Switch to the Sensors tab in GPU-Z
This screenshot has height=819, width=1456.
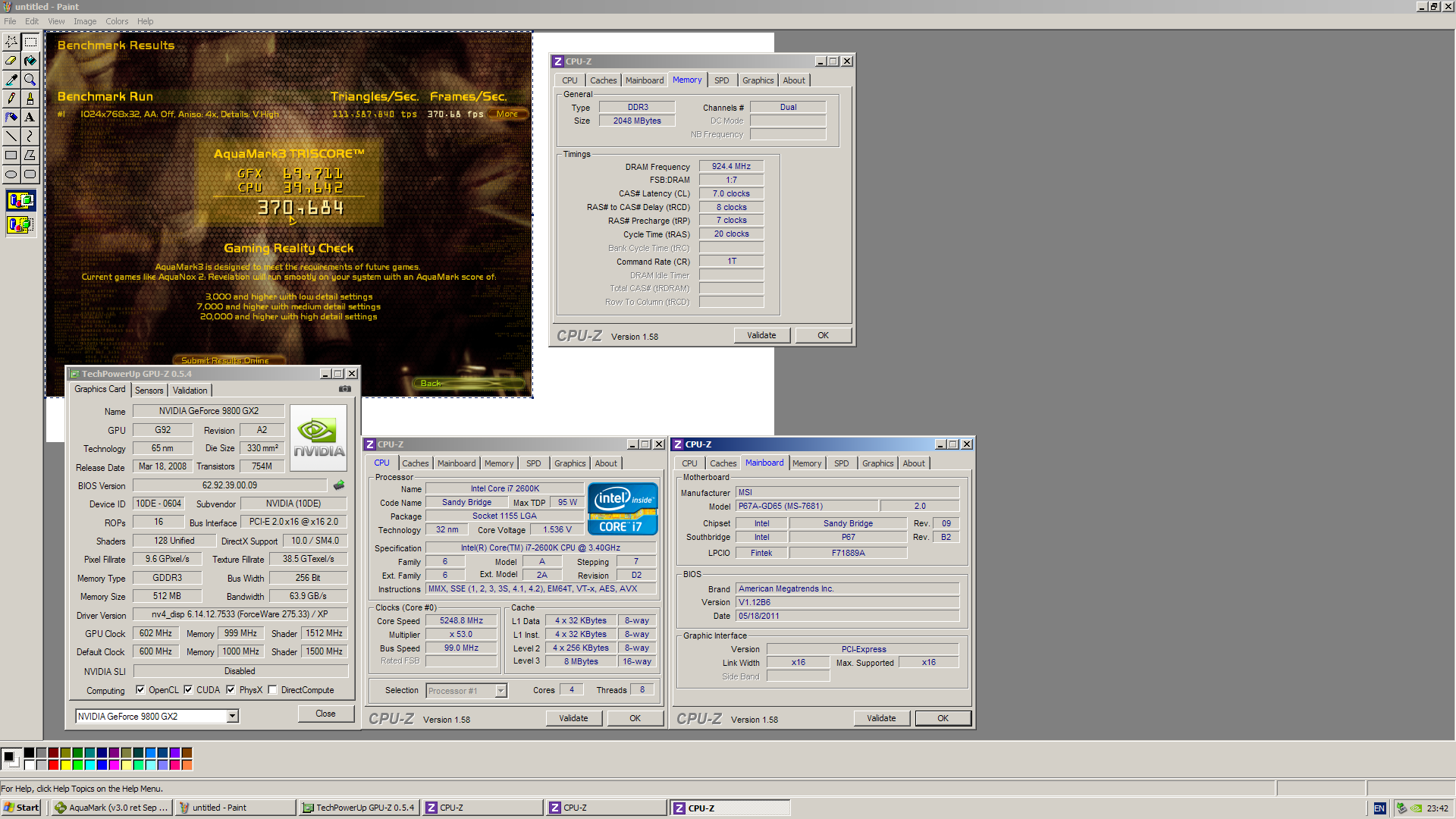[x=149, y=391]
